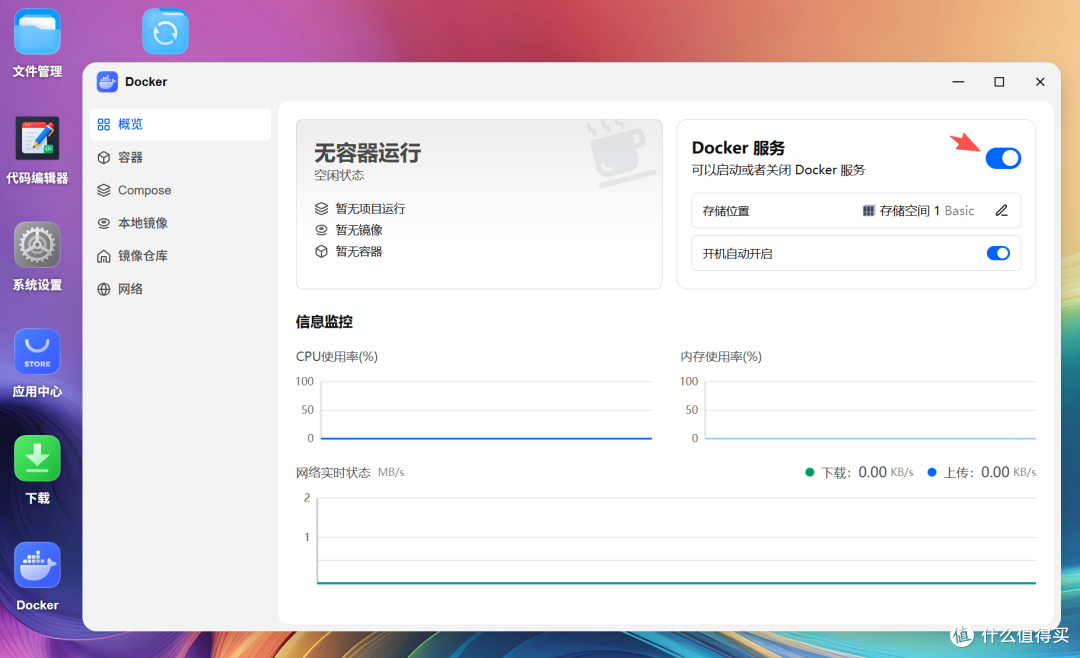Click the Compose layers icon in sidebar
This screenshot has height=658, width=1080.
coord(104,190)
